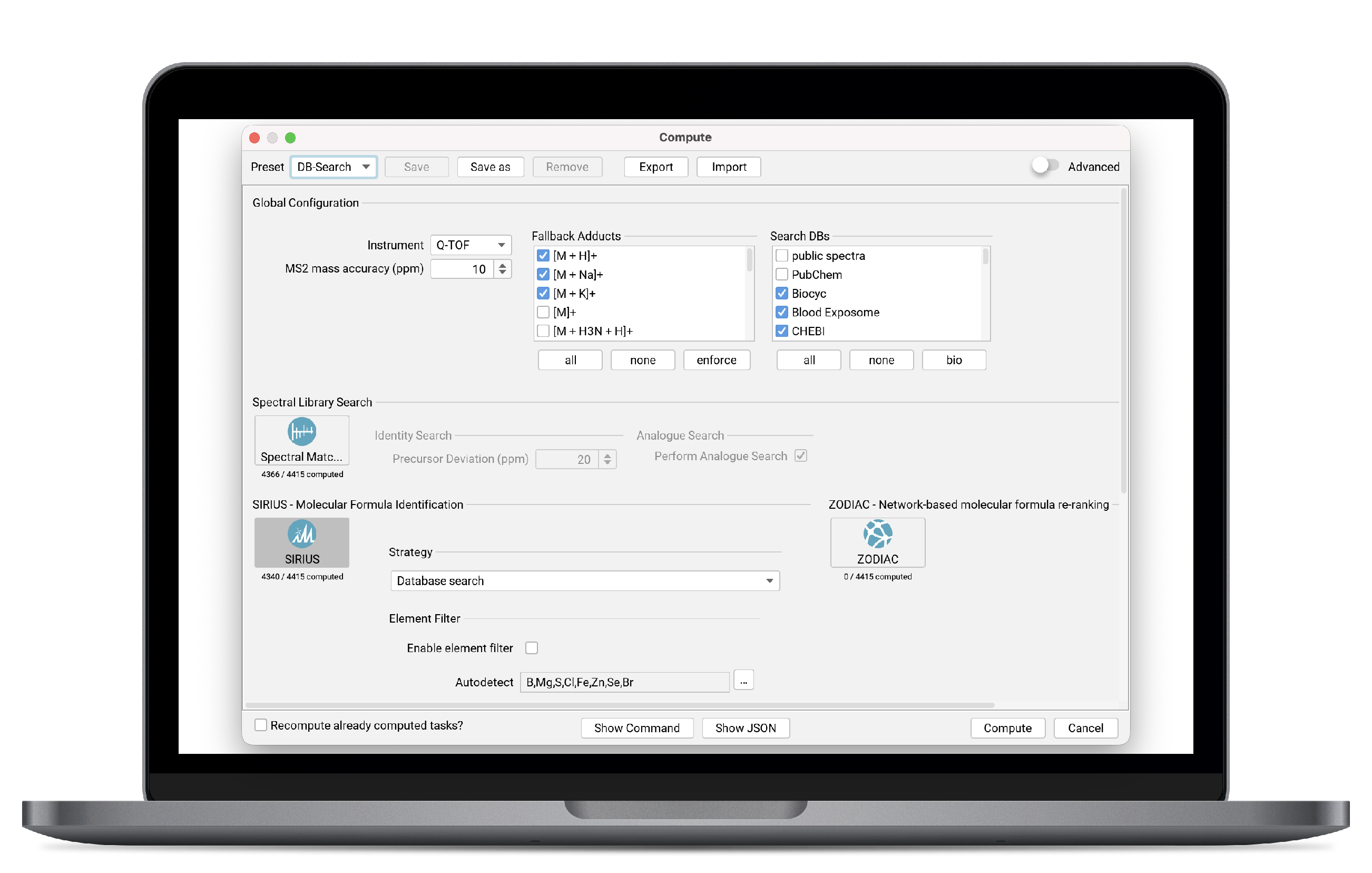Click the enforce adducts button

pos(717,360)
